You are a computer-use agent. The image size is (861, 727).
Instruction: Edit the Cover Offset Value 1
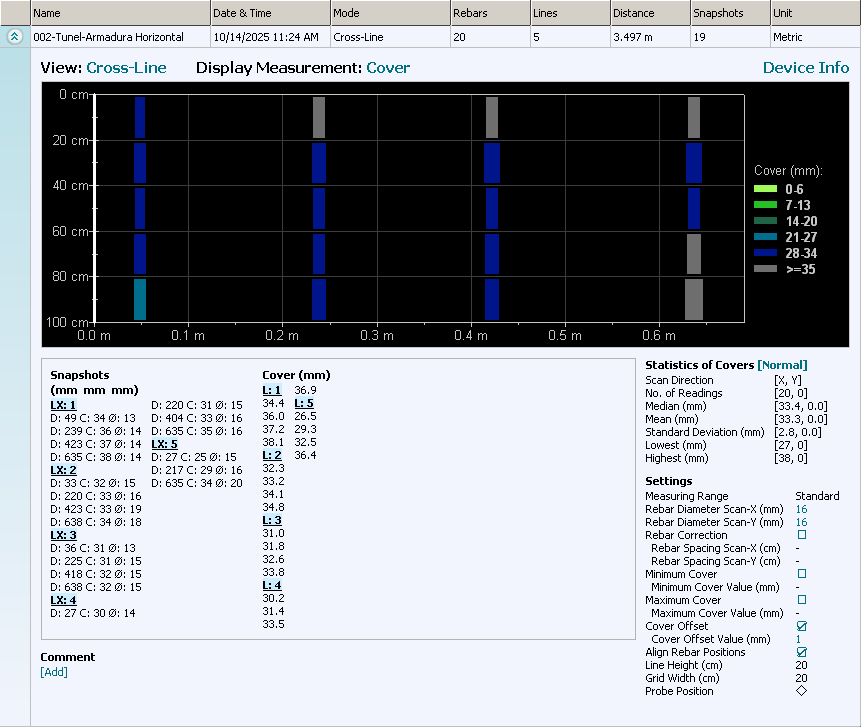click(798, 639)
